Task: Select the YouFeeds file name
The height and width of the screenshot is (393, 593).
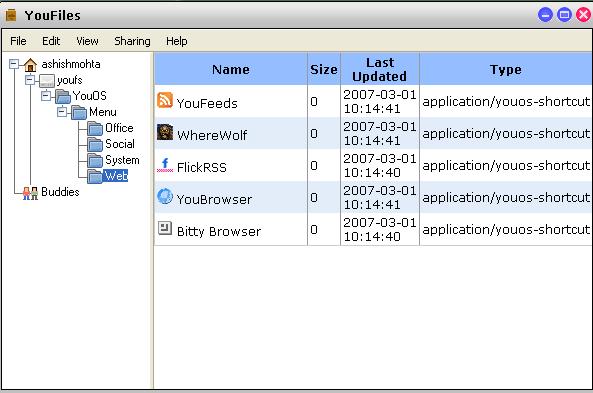Action: click(x=207, y=103)
